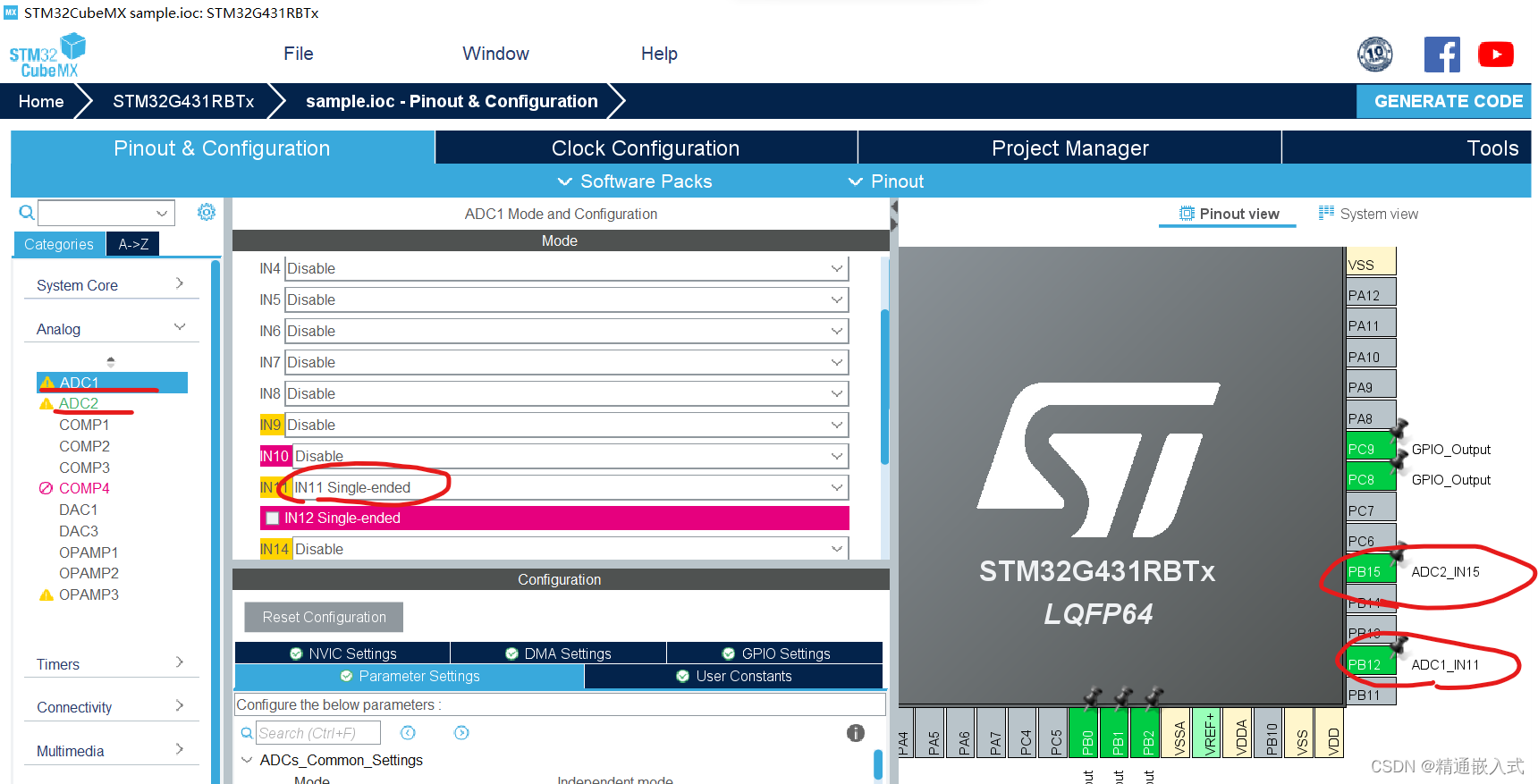The width and height of the screenshot is (1538, 784).
Task: Select pin PB0 on the chip
Action: coord(1086,732)
